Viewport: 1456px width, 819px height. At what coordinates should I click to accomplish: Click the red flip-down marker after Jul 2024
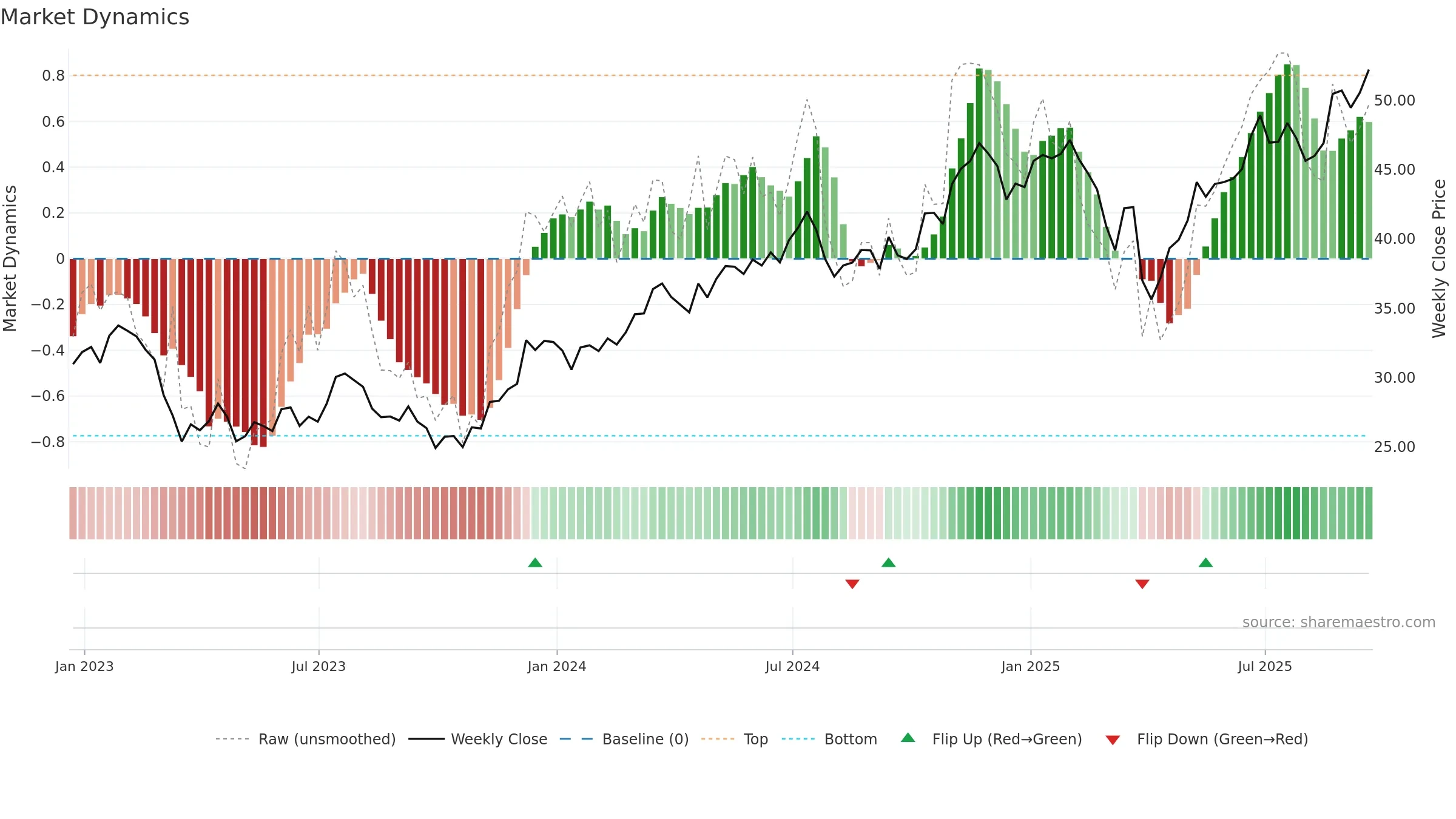(x=852, y=584)
